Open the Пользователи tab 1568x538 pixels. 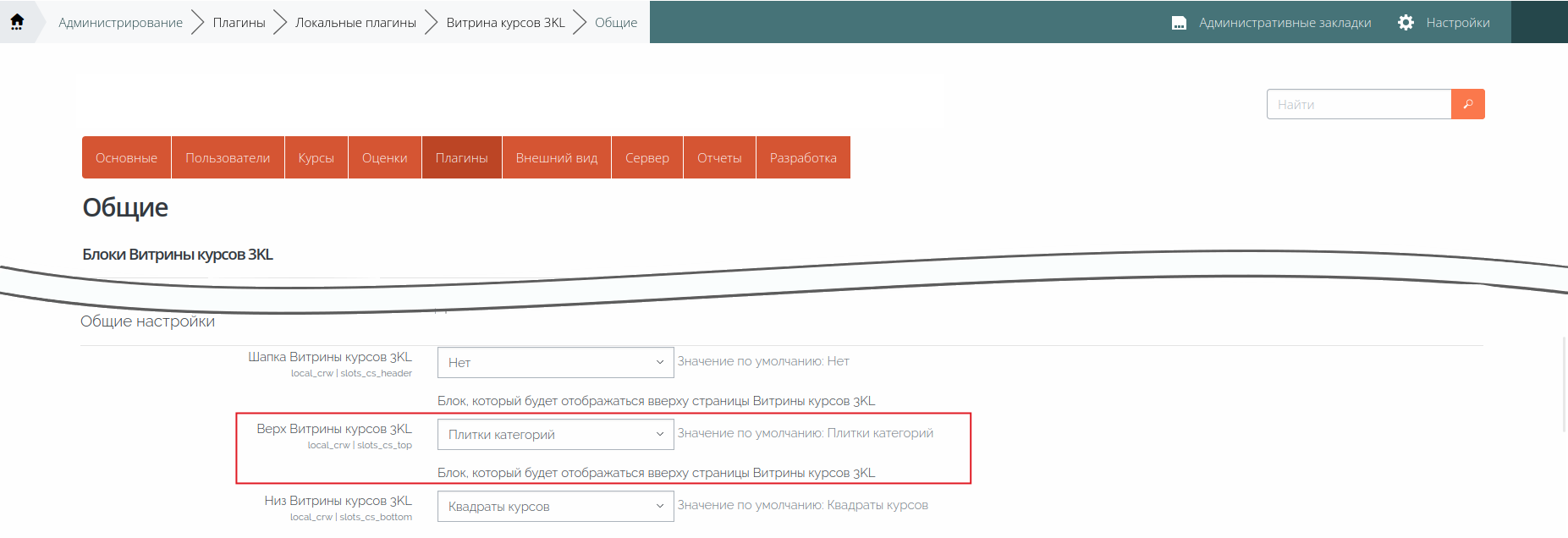pyautogui.click(x=228, y=158)
